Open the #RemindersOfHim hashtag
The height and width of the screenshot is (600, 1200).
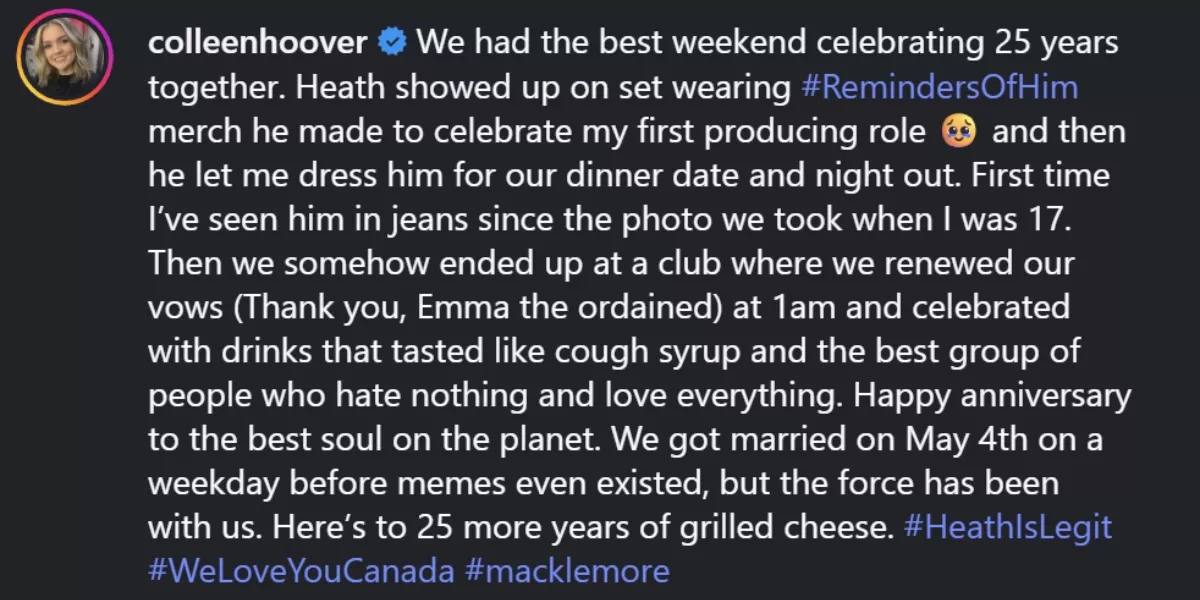click(x=939, y=87)
